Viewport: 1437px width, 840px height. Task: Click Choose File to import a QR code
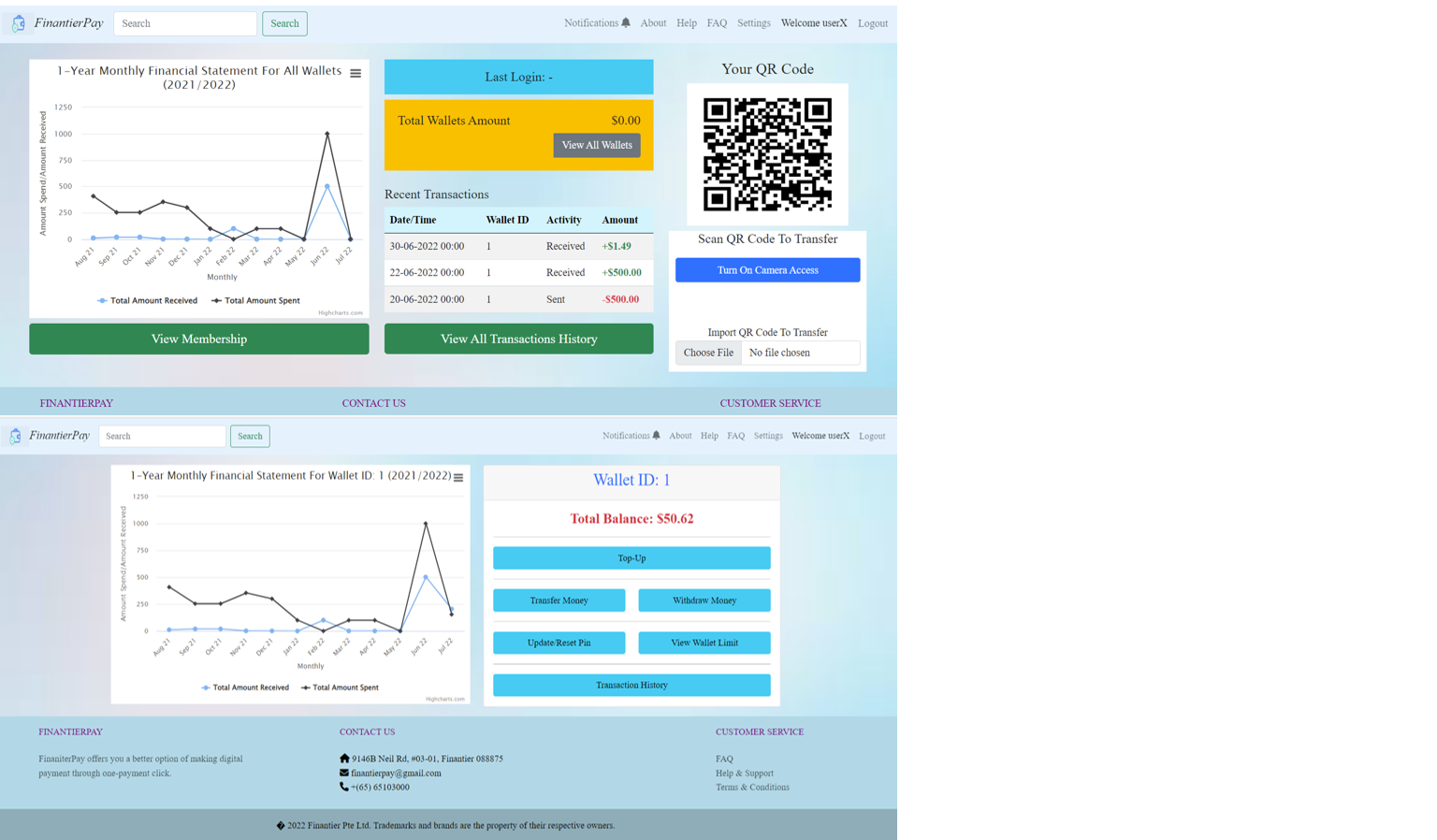(x=708, y=353)
